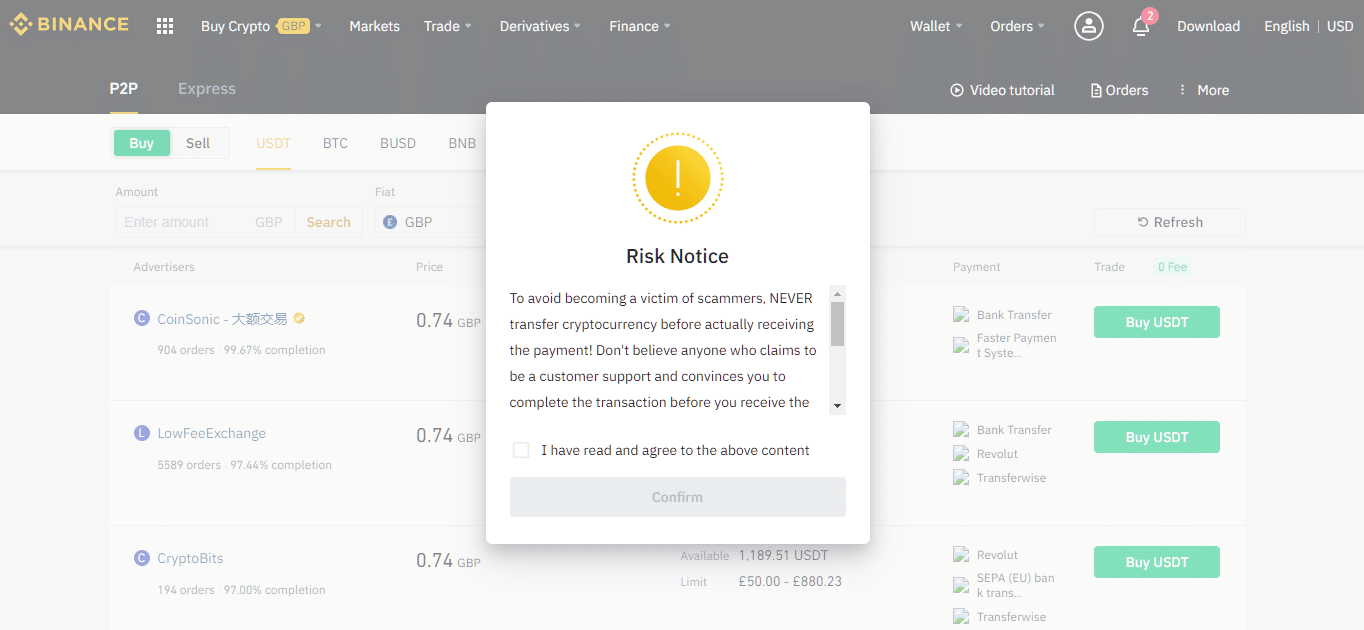The image size is (1364, 630).
Task: Expand the Finance dropdown menu
Action: coord(640,26)
